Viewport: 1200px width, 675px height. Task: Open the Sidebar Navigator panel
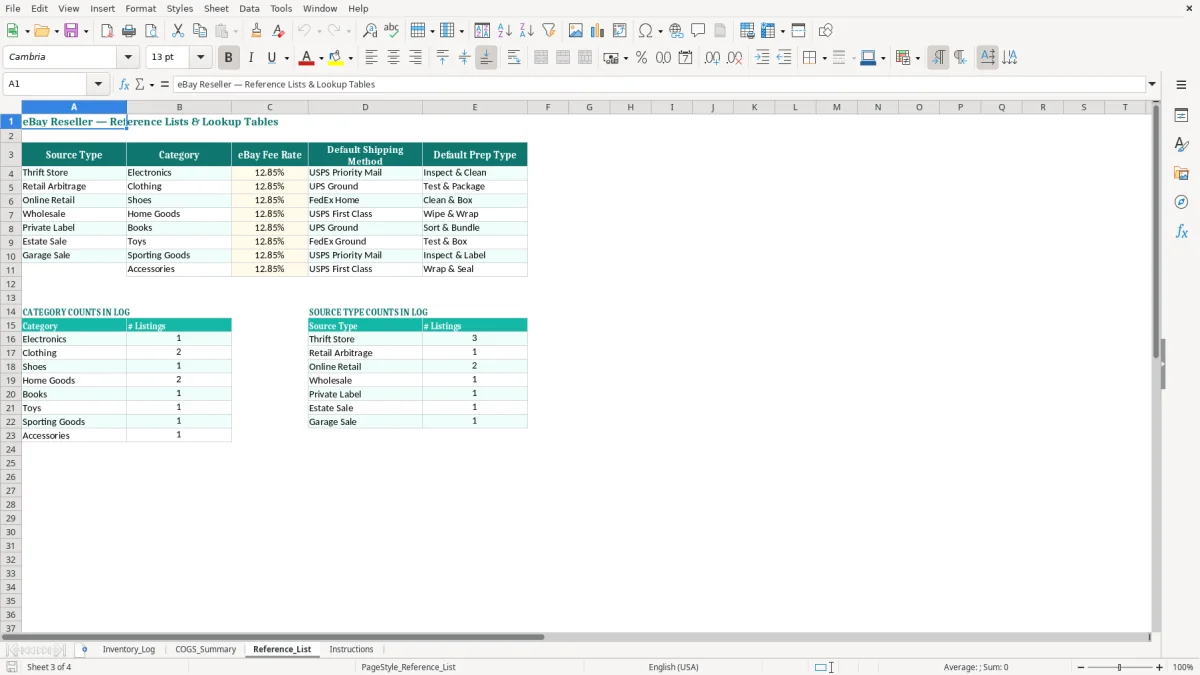pyautogui.click(x=1181, y=202)
